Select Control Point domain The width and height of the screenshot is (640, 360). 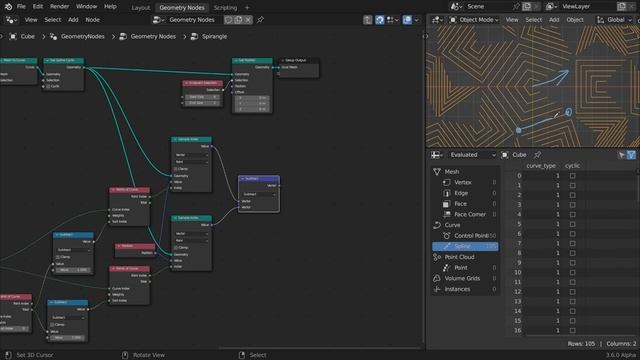point(465,236)
